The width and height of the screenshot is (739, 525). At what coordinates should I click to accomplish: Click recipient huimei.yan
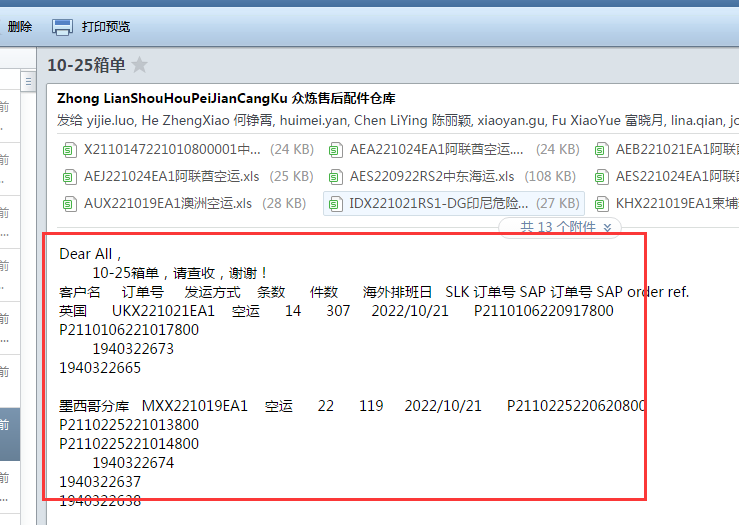click(313, 121)
